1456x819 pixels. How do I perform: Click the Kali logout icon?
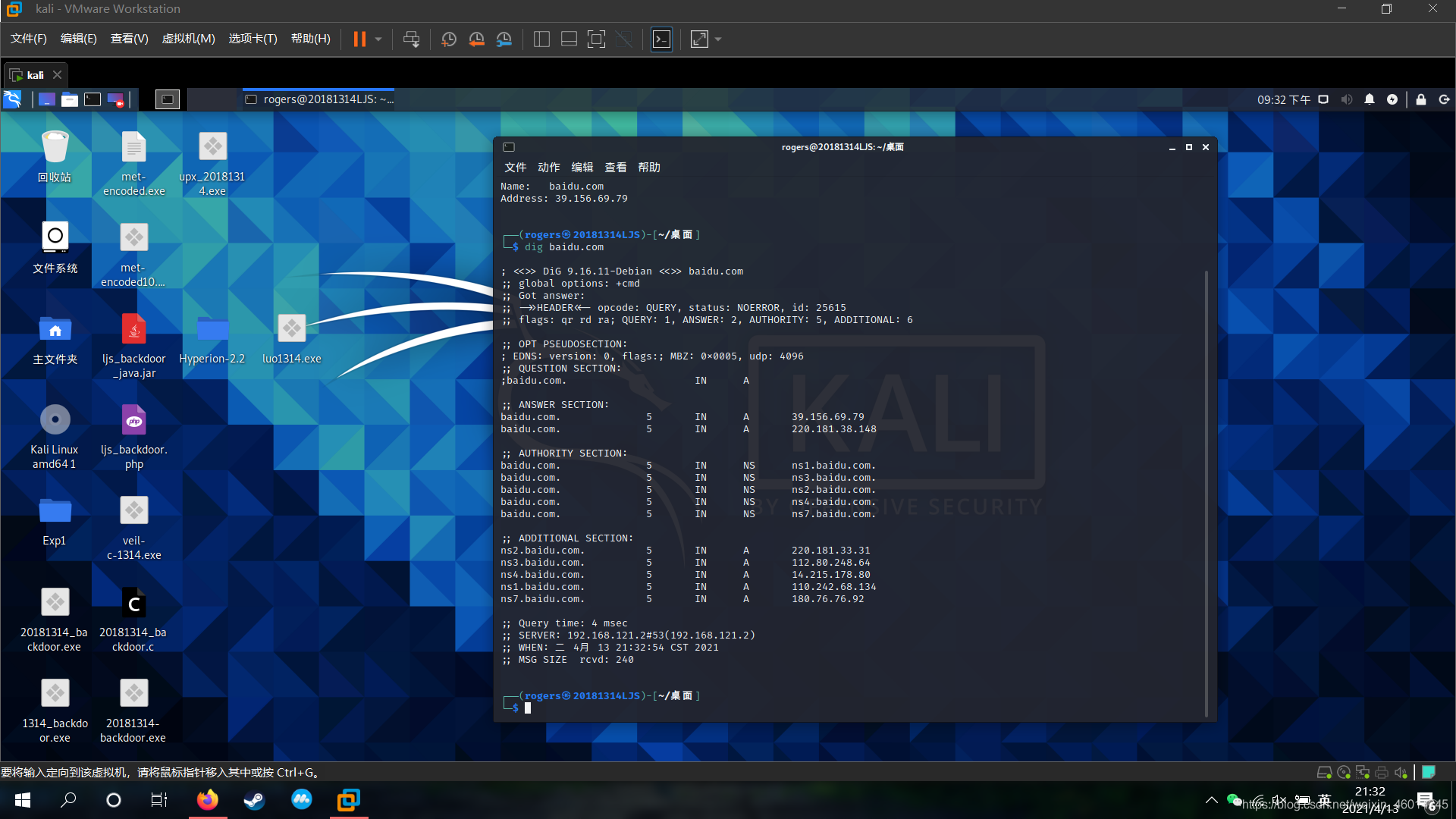[1444, 99]
